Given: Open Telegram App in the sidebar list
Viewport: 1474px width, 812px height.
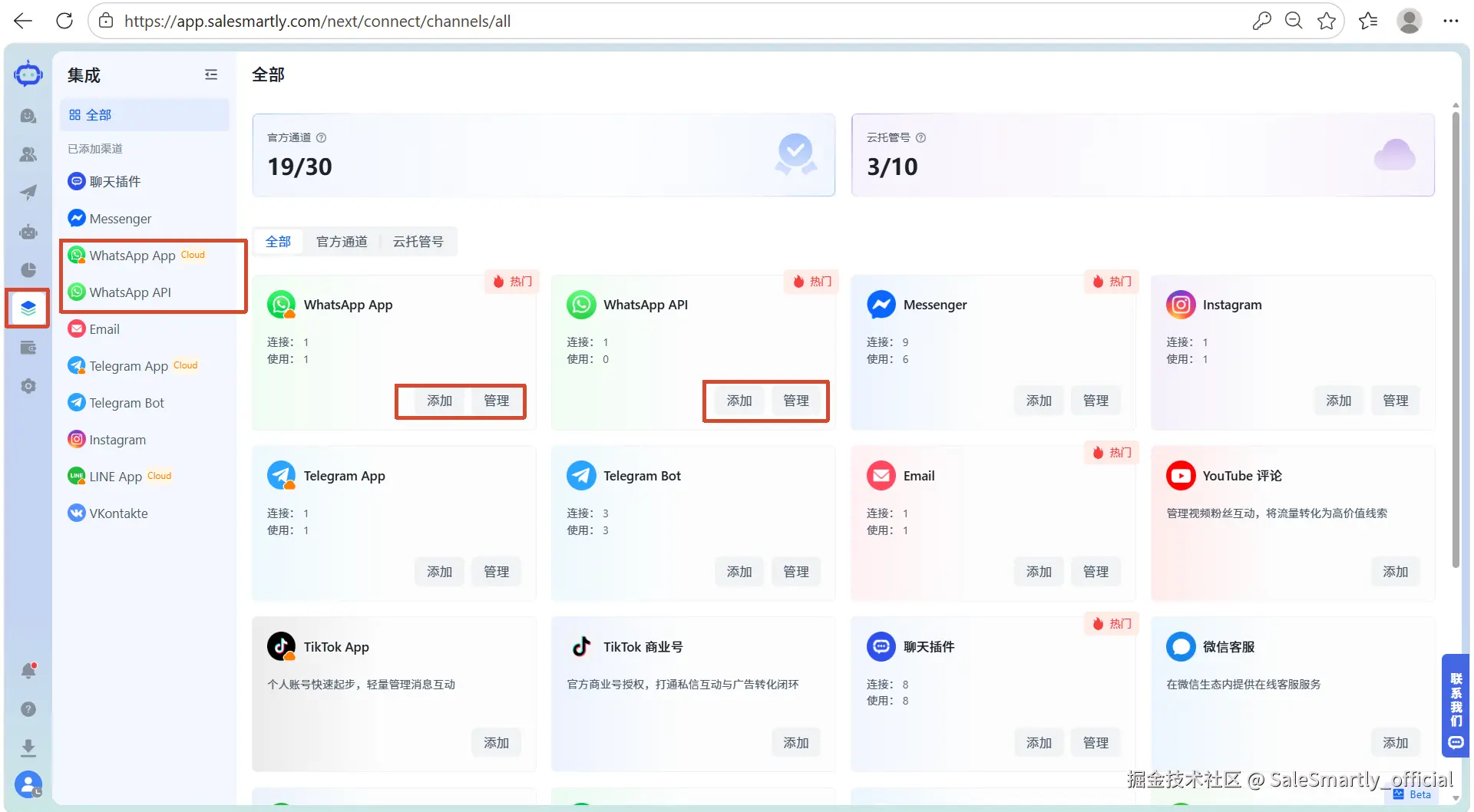Looking at the screenshot, I should tap(144, 366).
